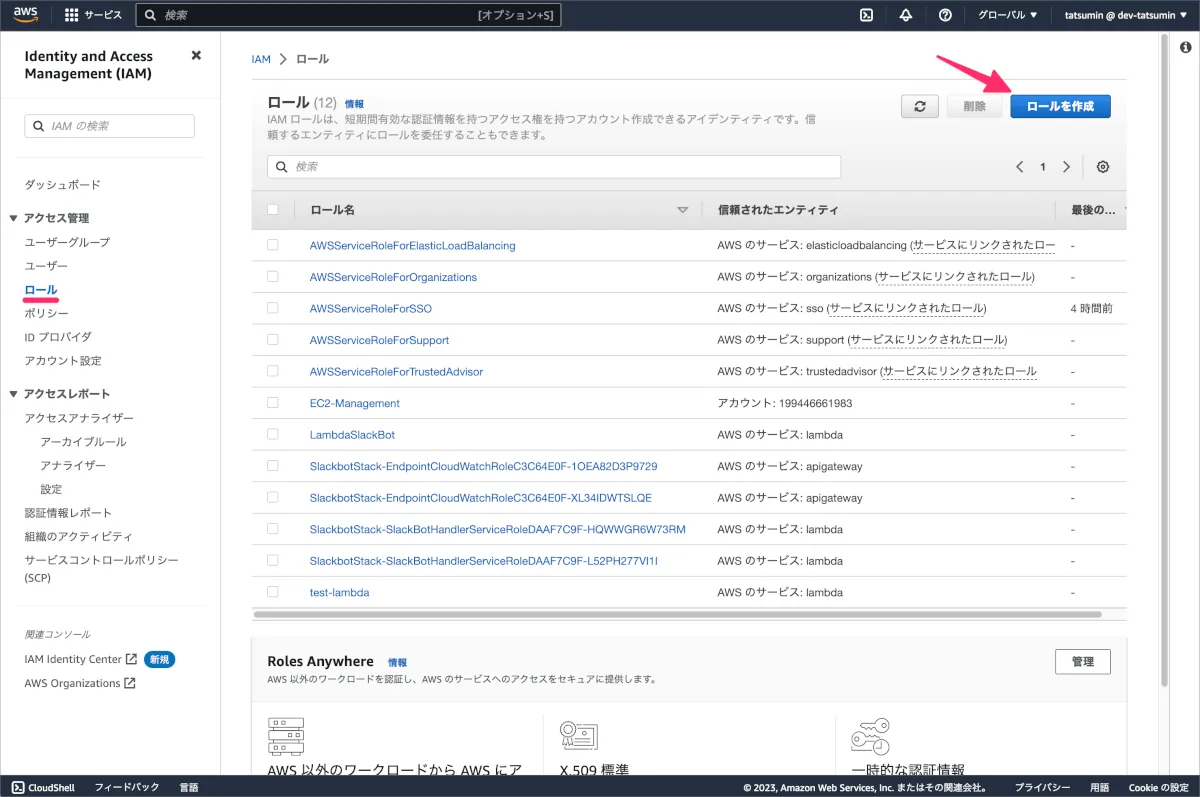Click the horizontal scrollbar under roles table
This screenshot has height=797, width=1200.
(677, 614)
